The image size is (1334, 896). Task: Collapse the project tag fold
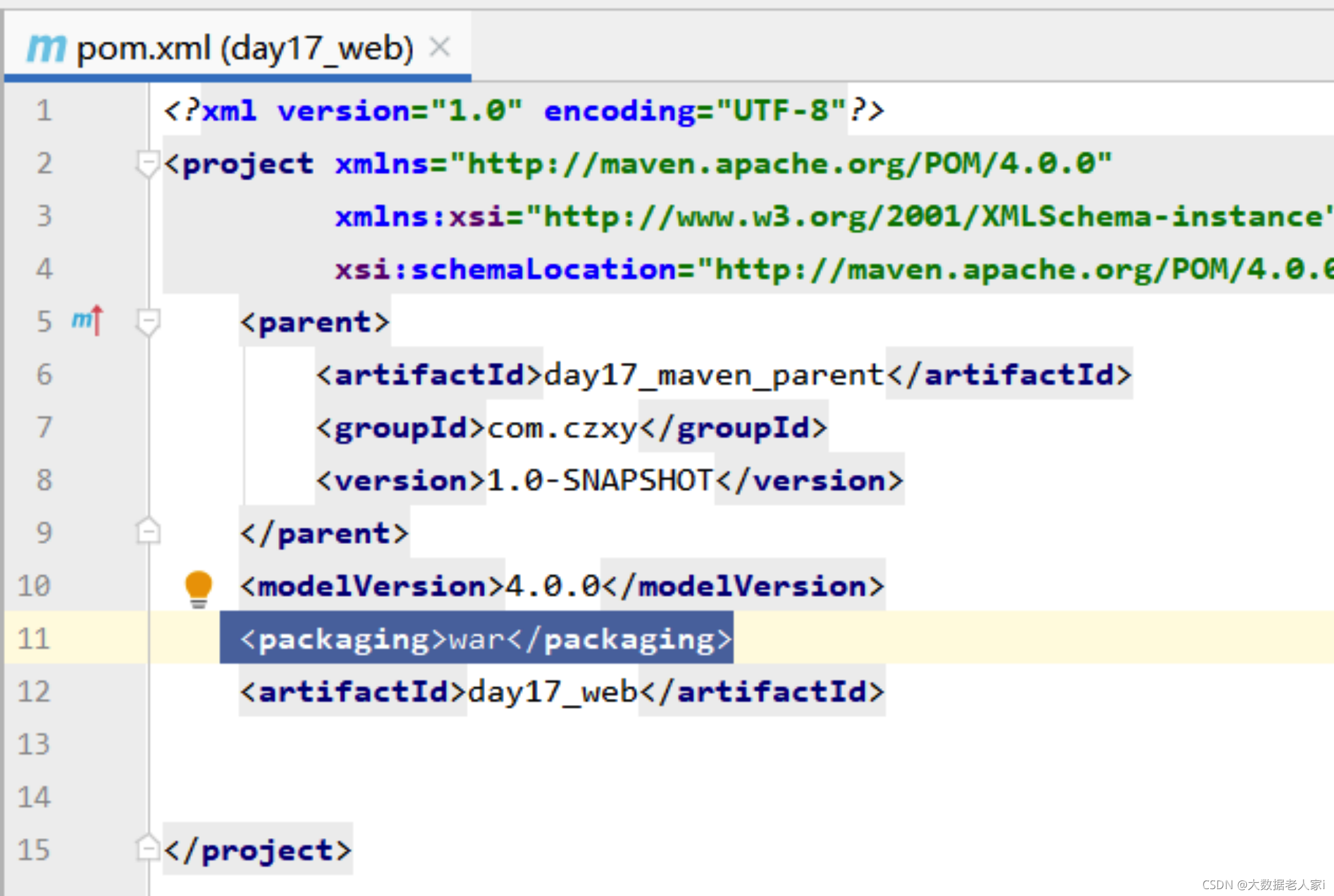[148, 164]
